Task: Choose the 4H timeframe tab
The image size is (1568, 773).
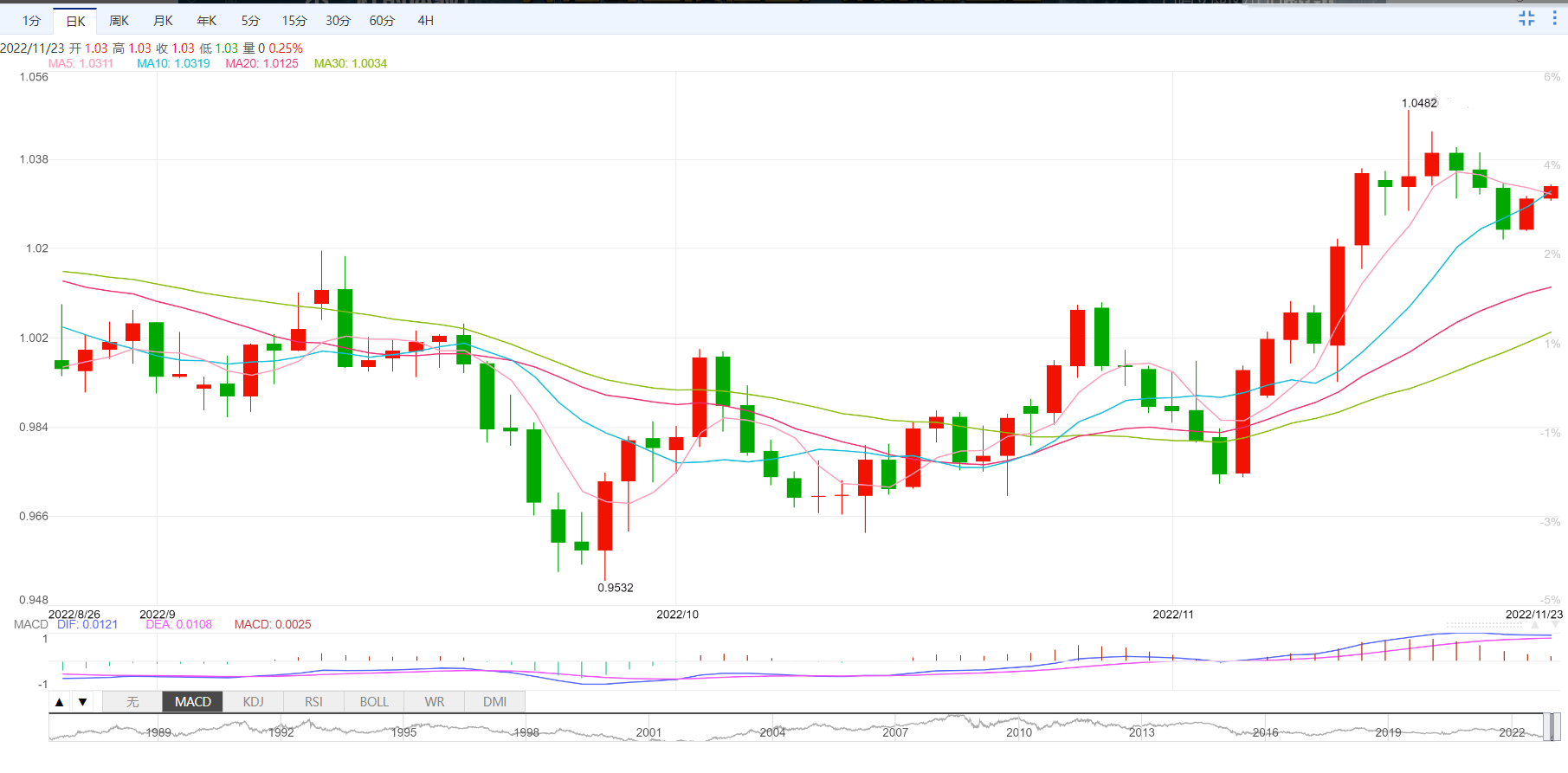Action: click(x=425, y=21)
